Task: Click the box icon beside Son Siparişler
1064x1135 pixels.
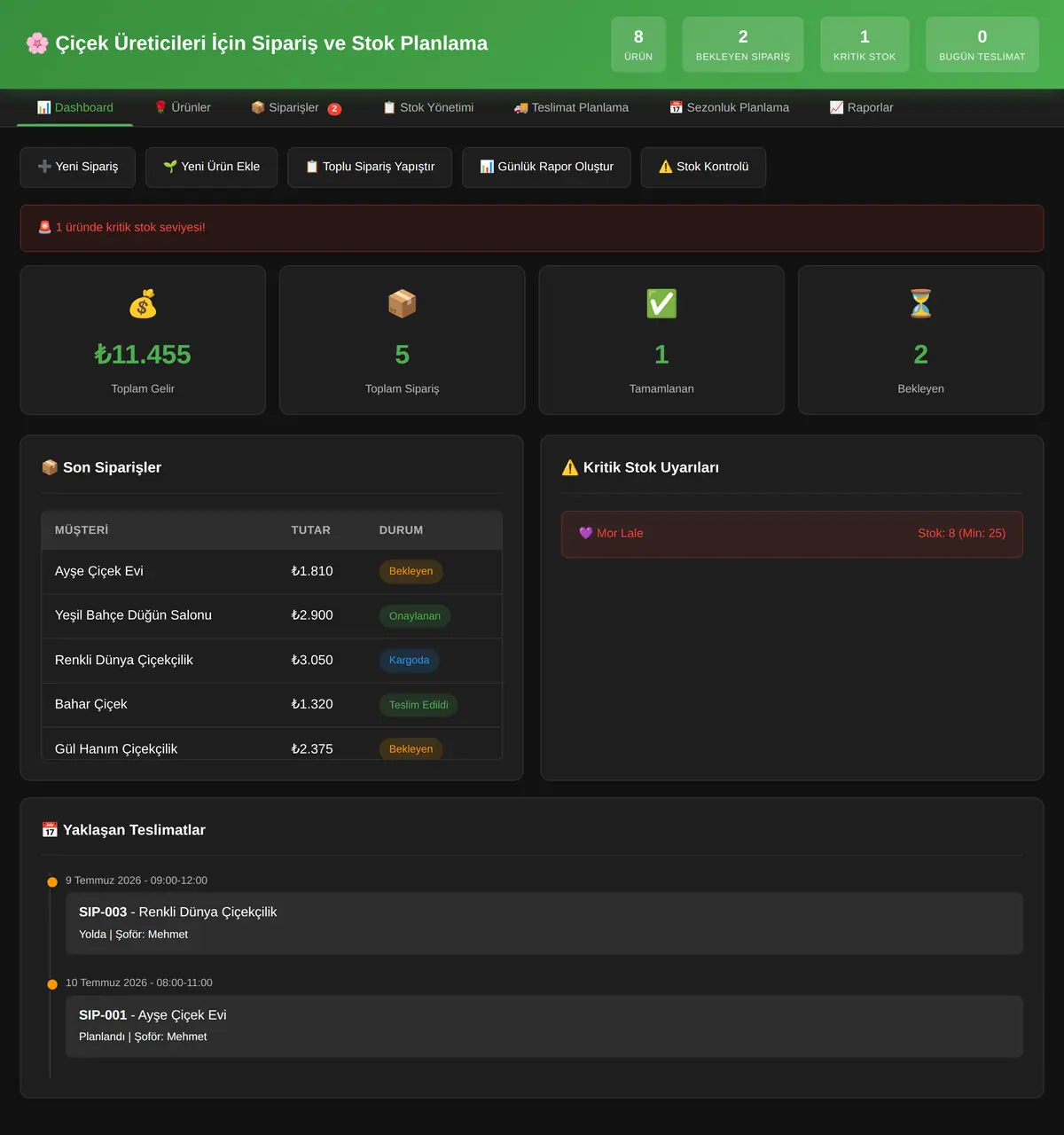Action: pyautogui.click(x=50, y=467)
